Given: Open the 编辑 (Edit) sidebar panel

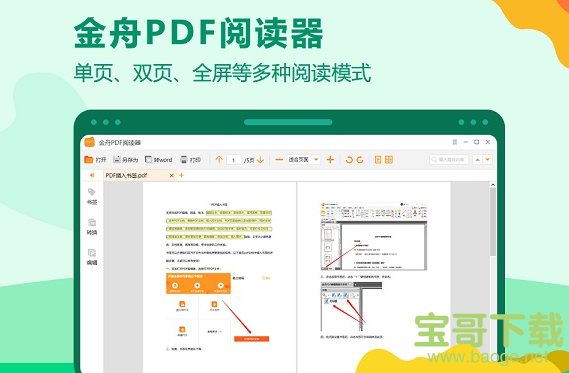Looking at the screenshot, I should (92, 257).
